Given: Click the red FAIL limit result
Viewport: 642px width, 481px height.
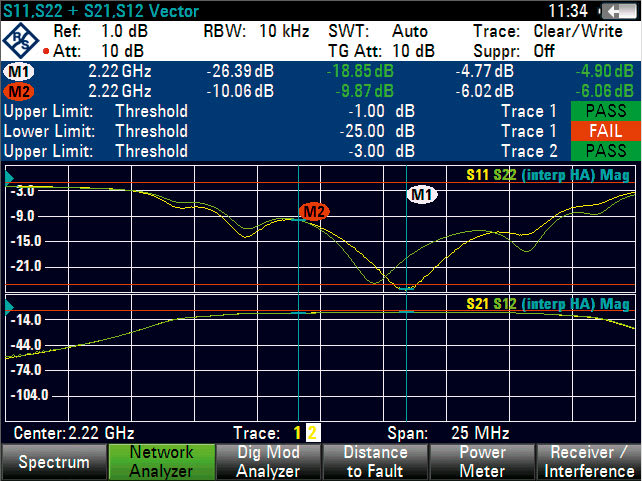Looking at the screenshot, I should pos(605,131).
